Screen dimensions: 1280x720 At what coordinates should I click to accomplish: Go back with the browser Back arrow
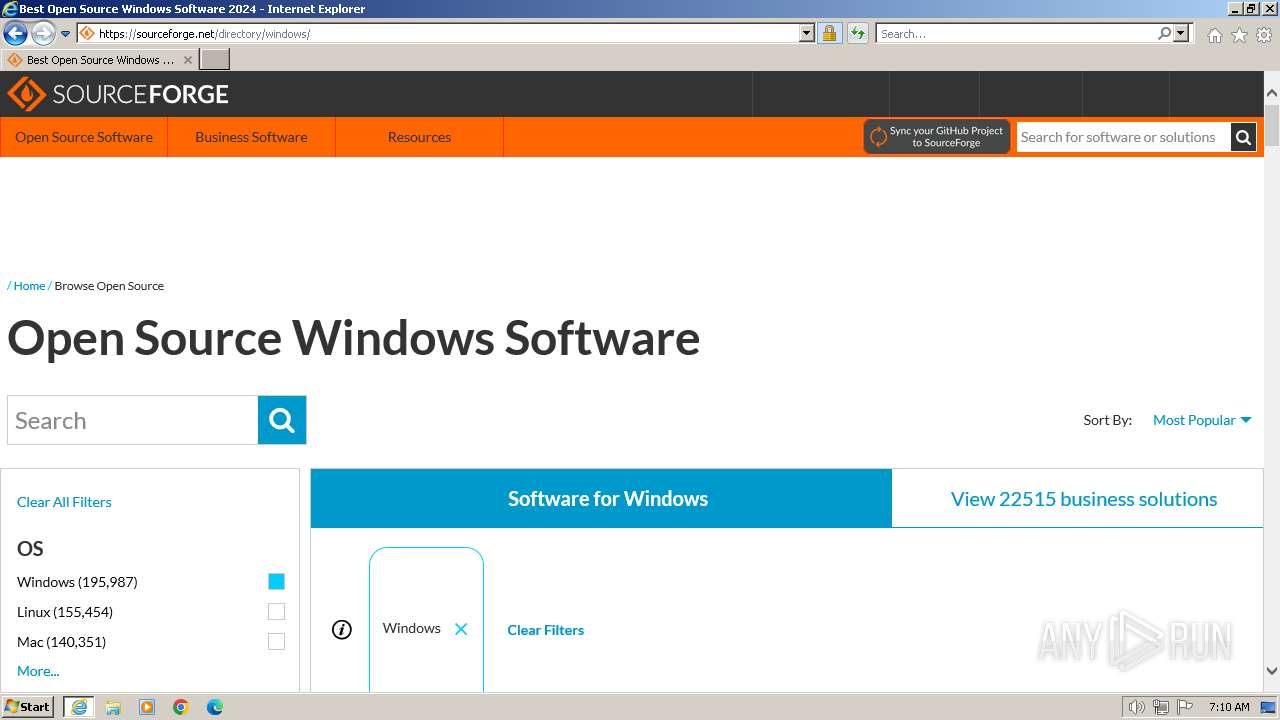pyautogui.click(x=15, y=33)
